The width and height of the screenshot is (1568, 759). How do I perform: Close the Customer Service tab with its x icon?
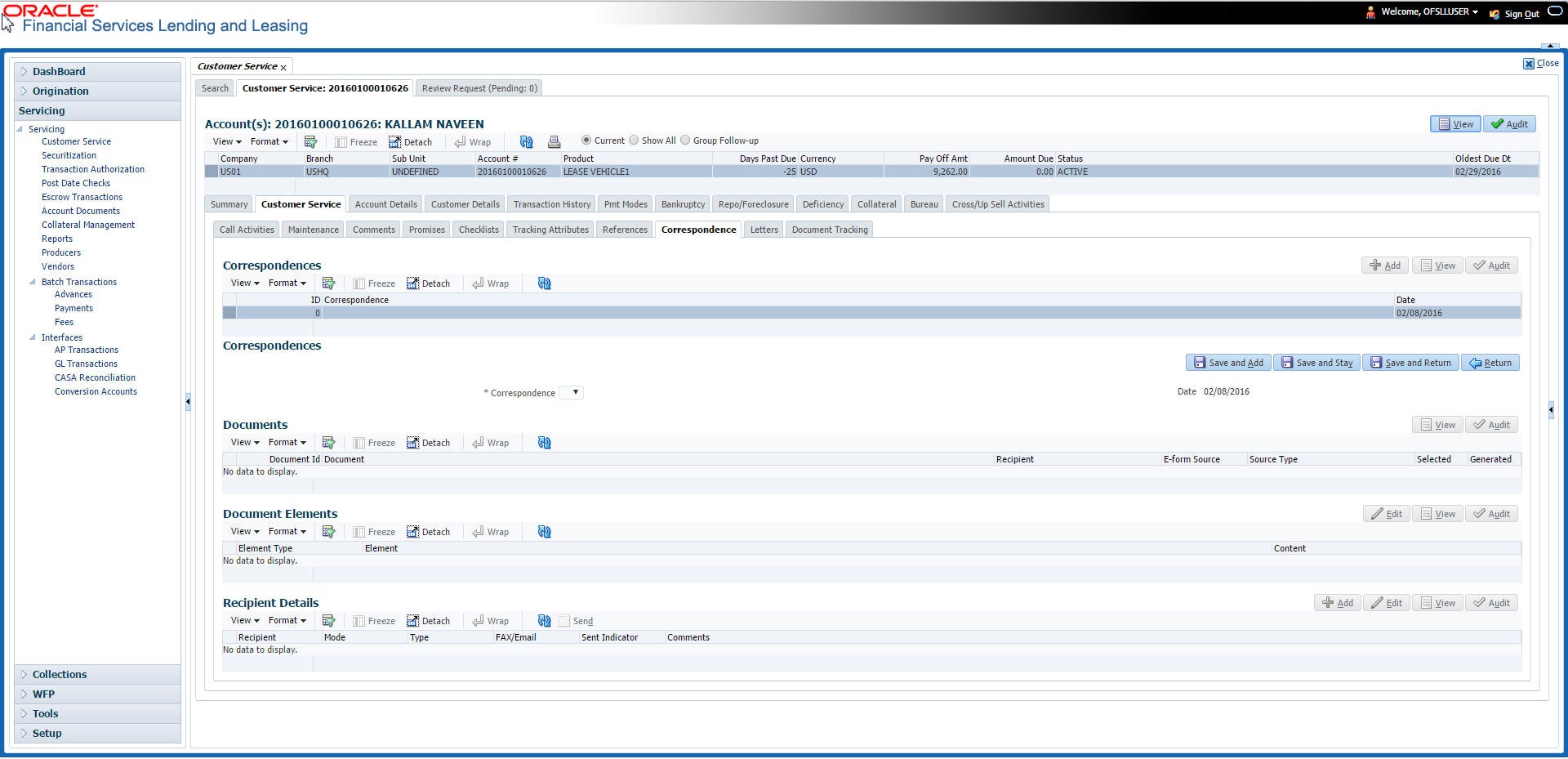click(x=283, y=67)
